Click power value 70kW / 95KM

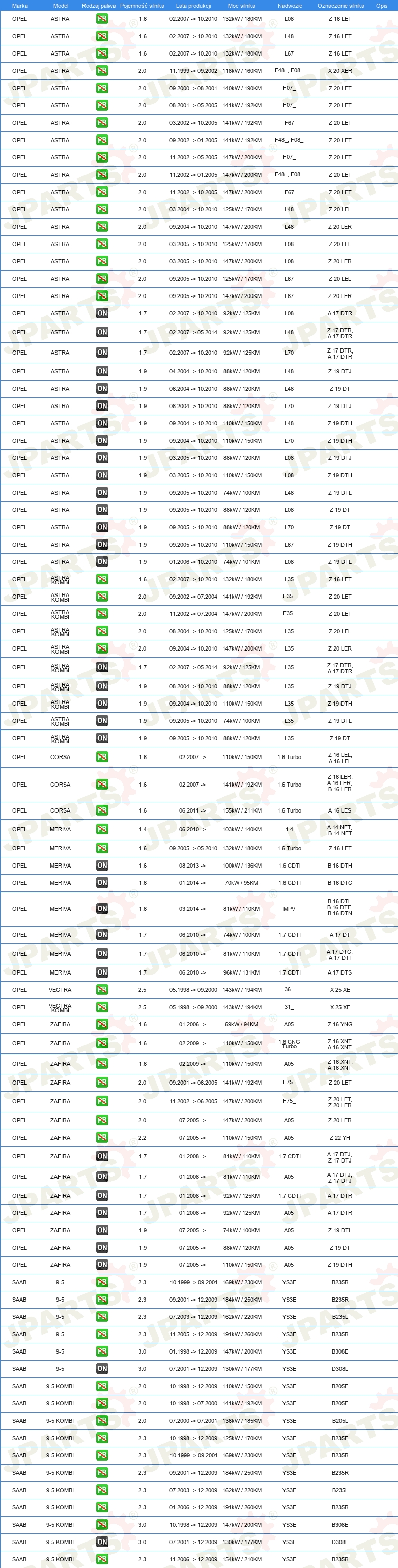(242, 883)
